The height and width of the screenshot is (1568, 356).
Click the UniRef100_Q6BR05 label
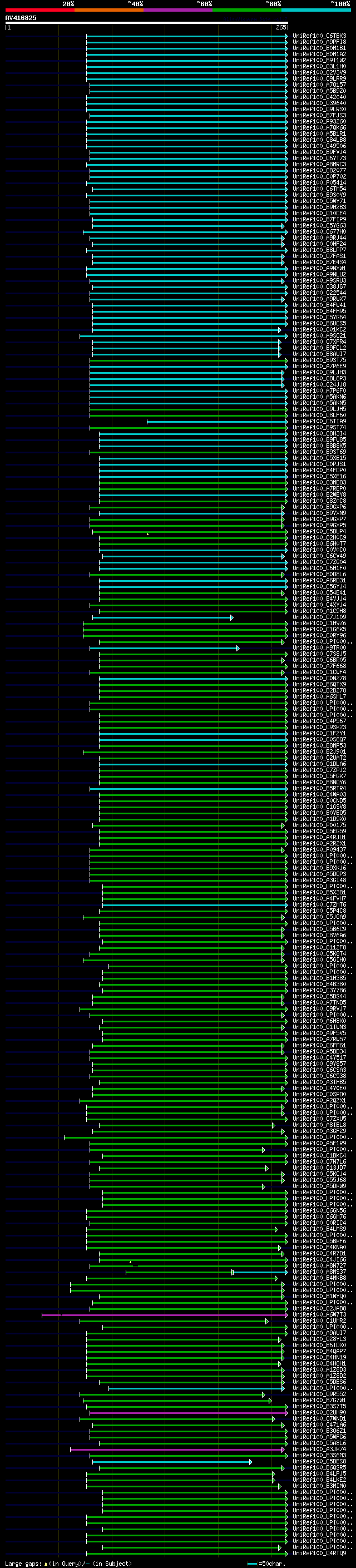319,660
